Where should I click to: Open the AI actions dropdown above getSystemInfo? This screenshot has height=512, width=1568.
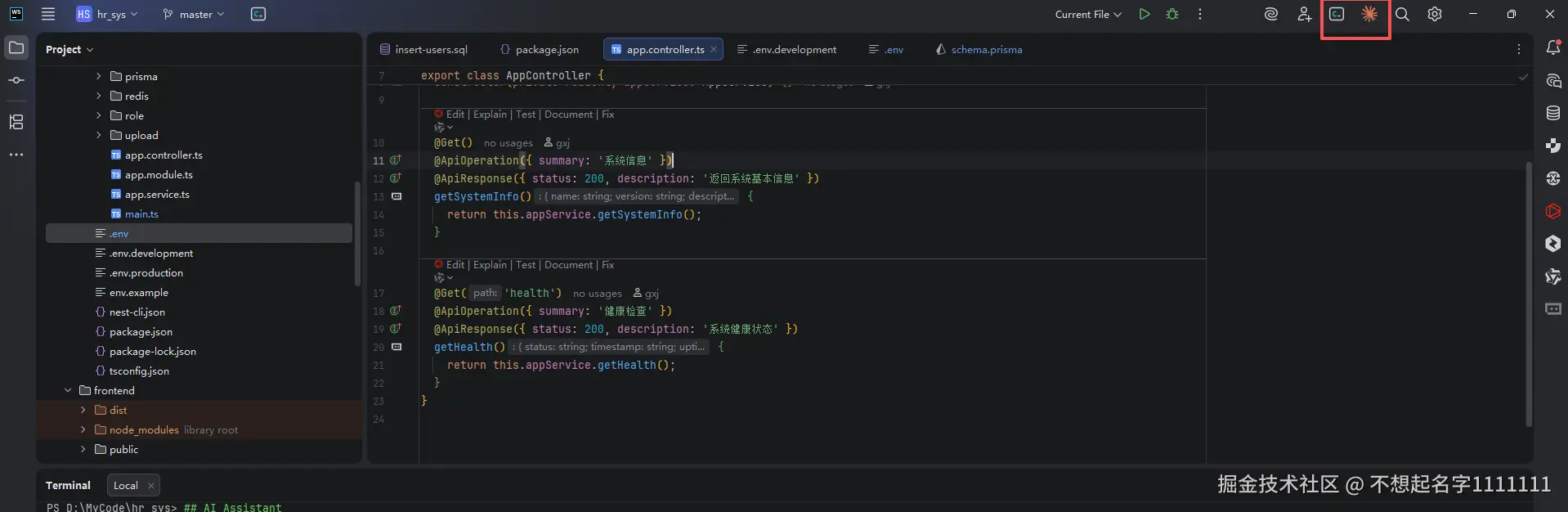point(443,128)
